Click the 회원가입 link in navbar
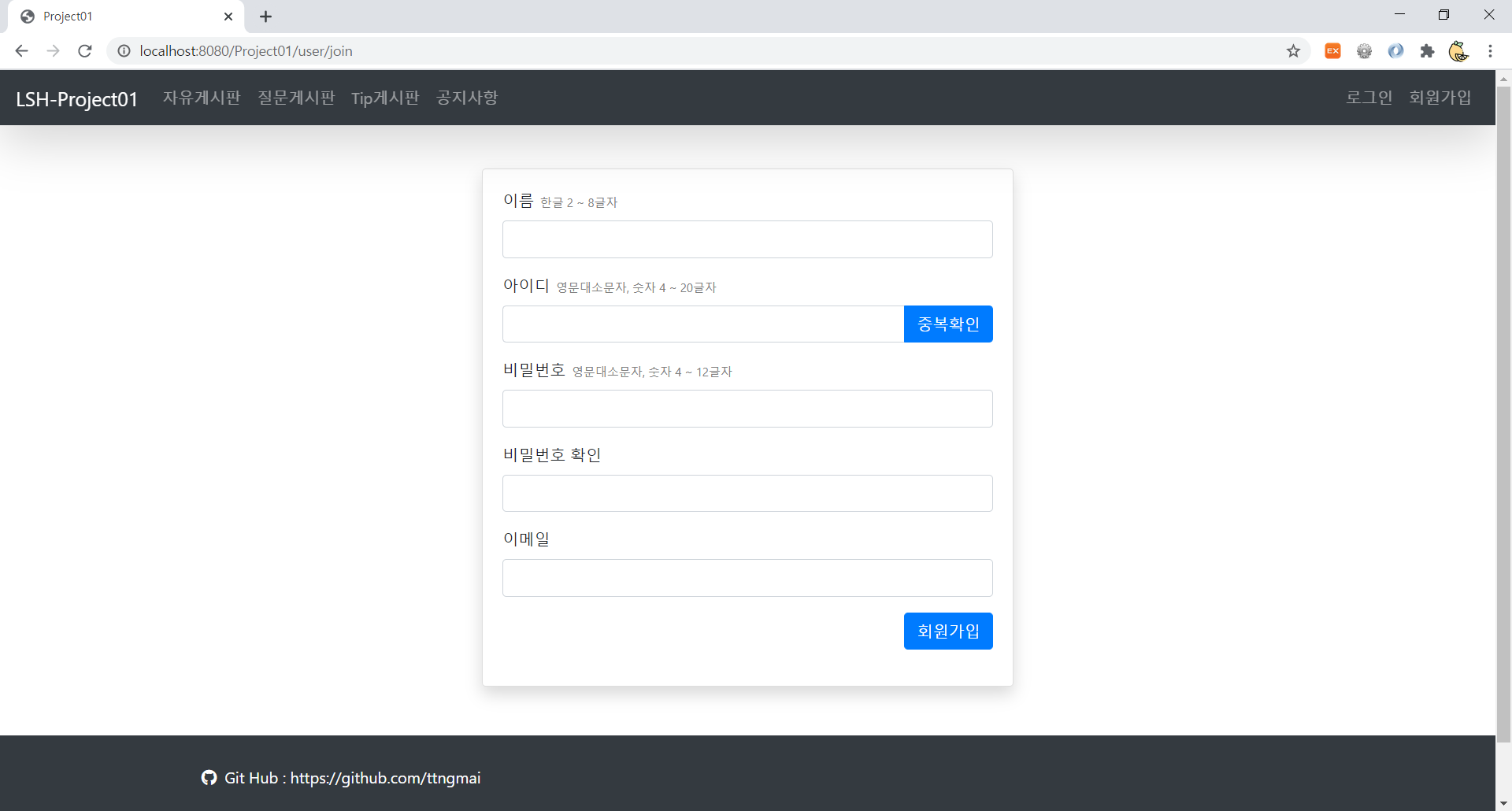1512x811 pixels. click(1440, 98)
